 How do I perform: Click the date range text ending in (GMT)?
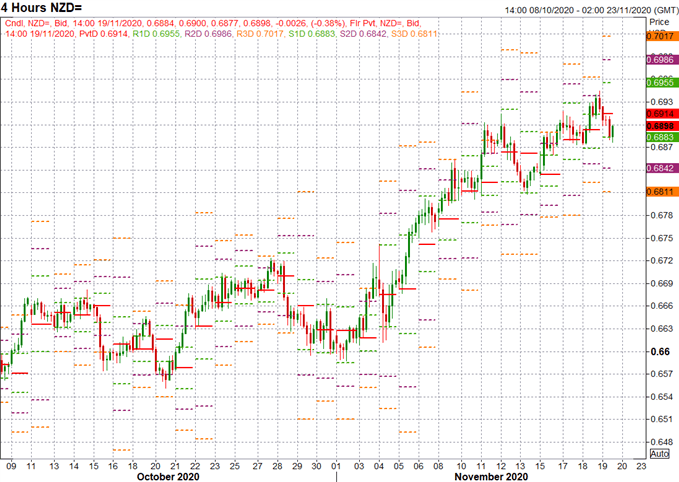coord(591,10)
